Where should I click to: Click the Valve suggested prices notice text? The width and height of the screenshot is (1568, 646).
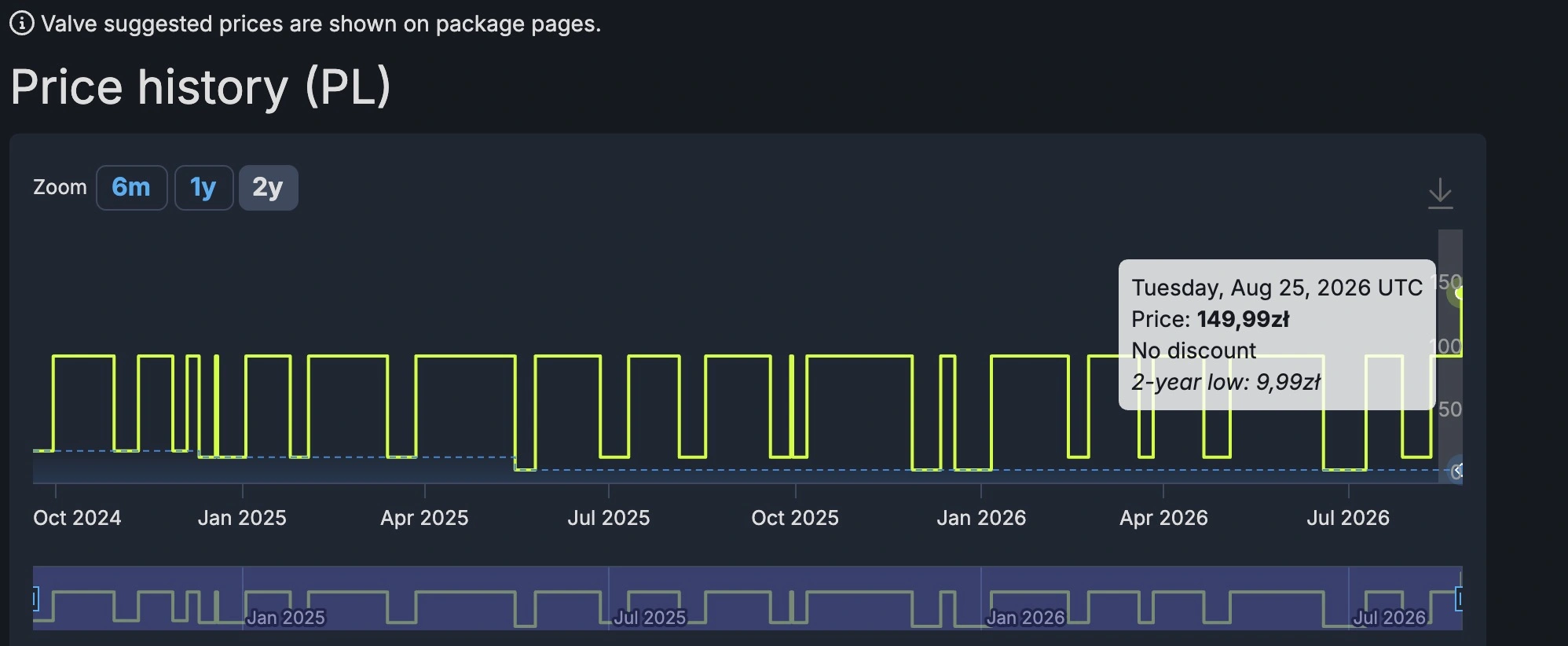click(321, 24)
